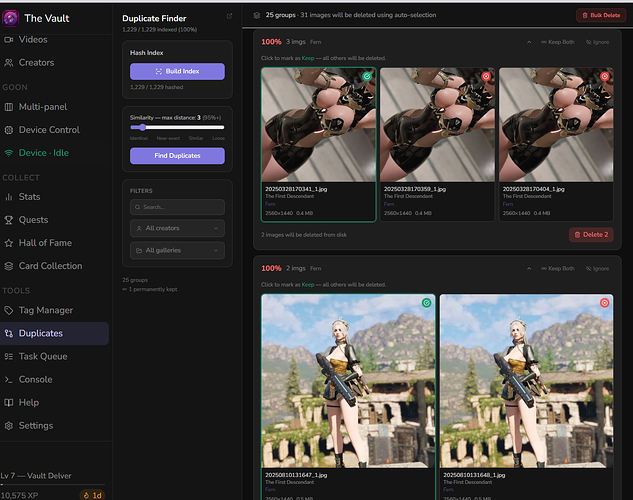This screenshot has width=633, height=500.
Task: Click the XP progress bar
Action: [53, 484]
